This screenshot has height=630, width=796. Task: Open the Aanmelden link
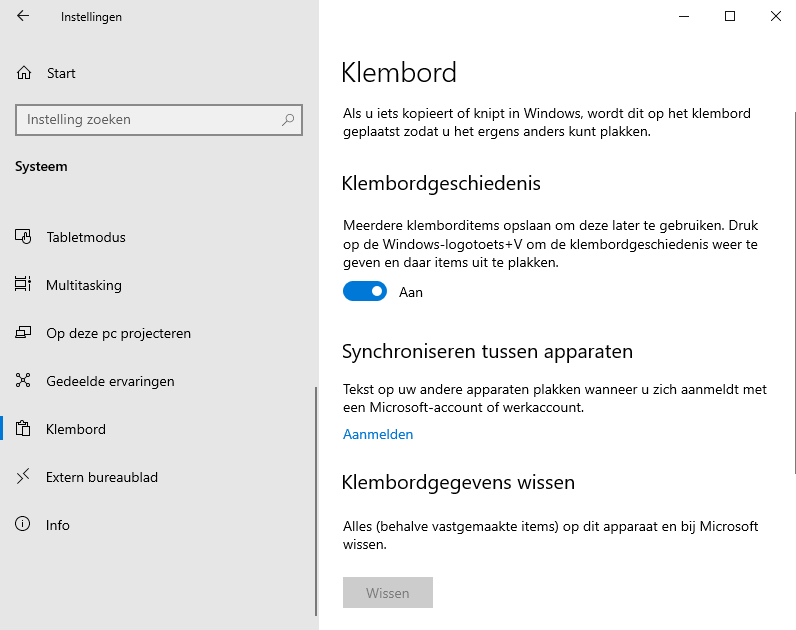click(x=378, y=434)
